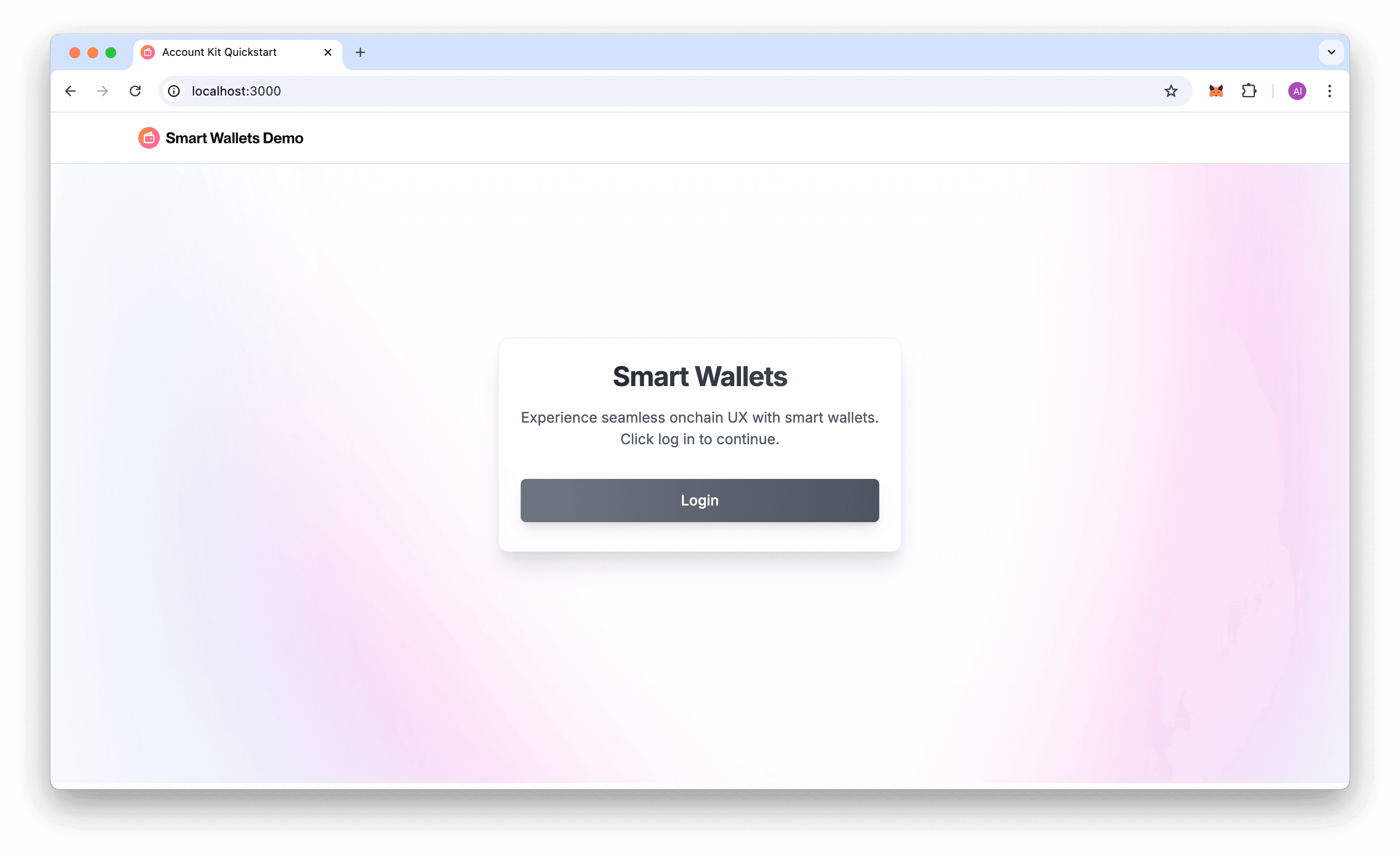Click the Login button

pyautogui.click(x=700, y=500)
